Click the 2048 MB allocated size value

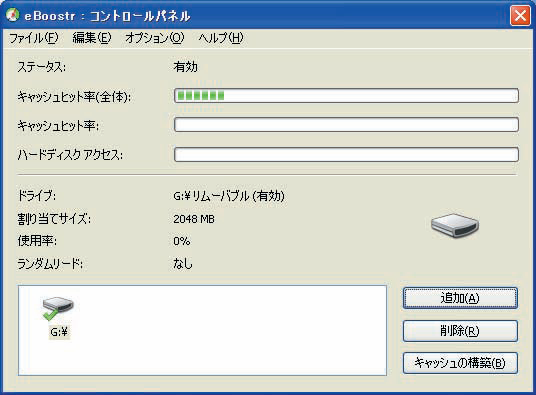tap(194, 219)
